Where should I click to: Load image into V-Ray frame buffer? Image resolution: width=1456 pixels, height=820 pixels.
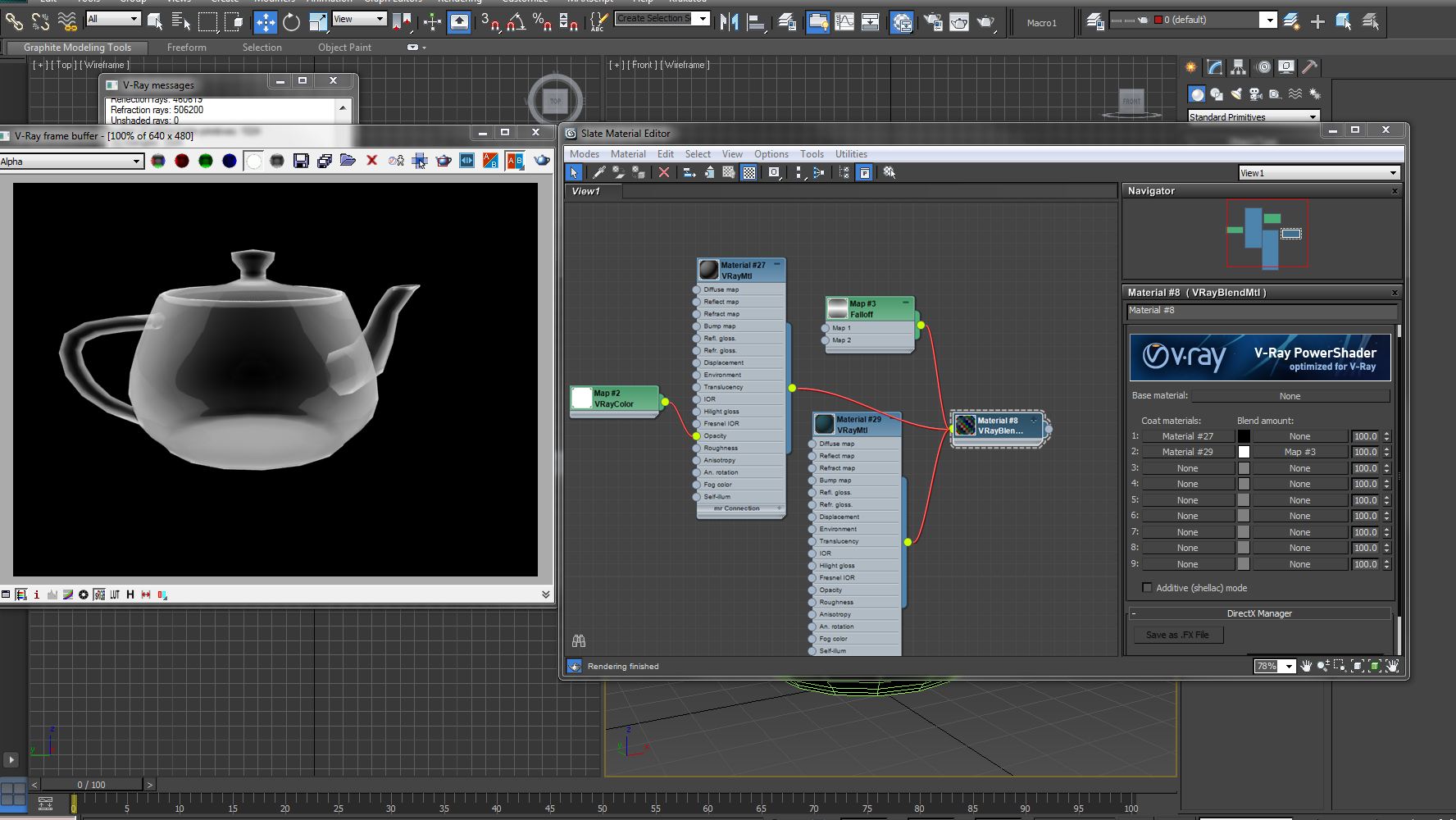point(348,161)
